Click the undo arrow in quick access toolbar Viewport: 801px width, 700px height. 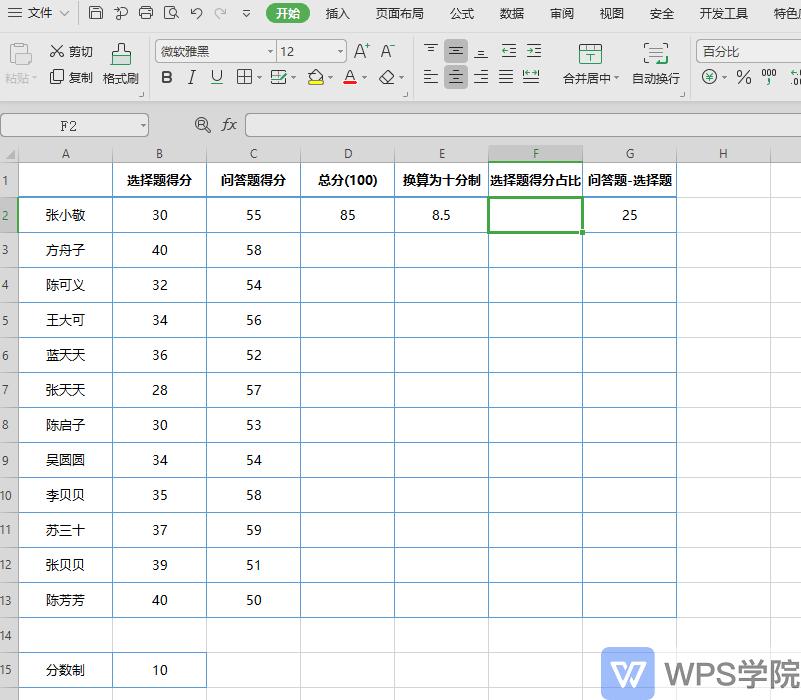[196, 13]
